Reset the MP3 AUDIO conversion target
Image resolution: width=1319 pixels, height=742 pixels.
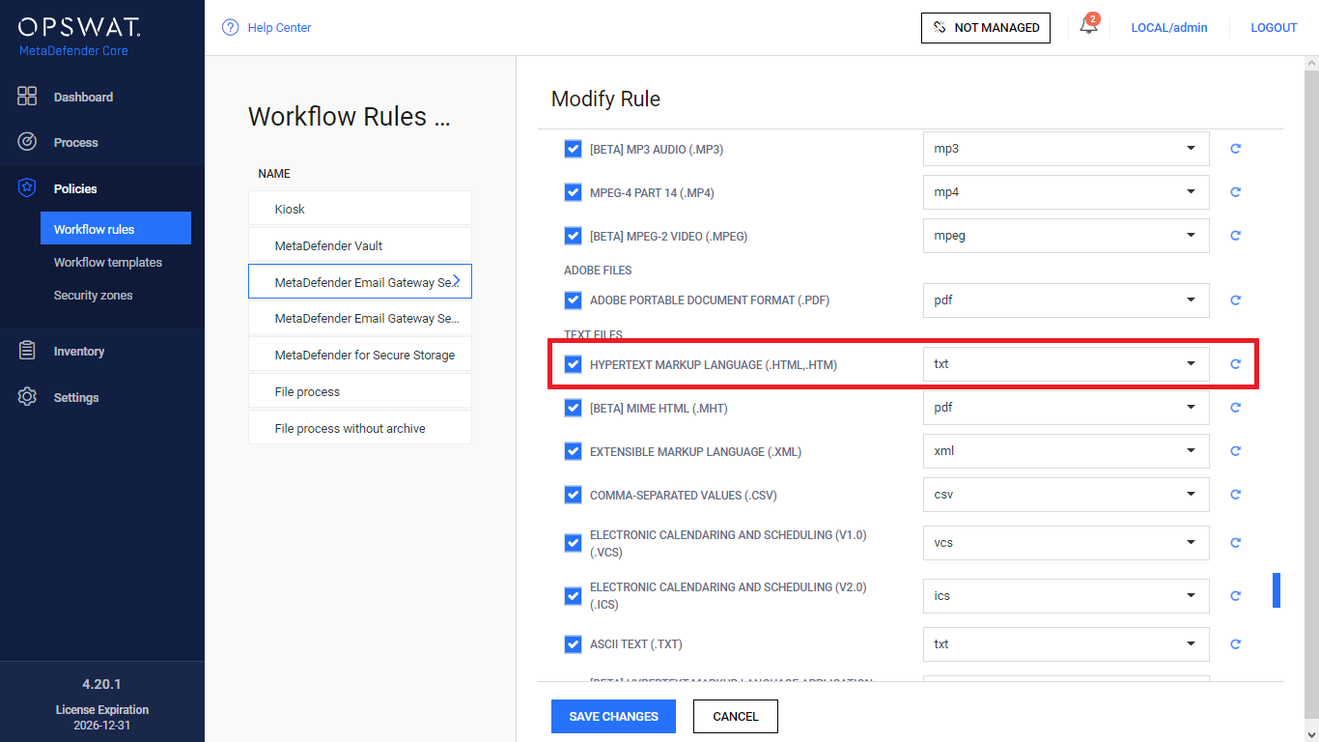tap(1235, 148)
